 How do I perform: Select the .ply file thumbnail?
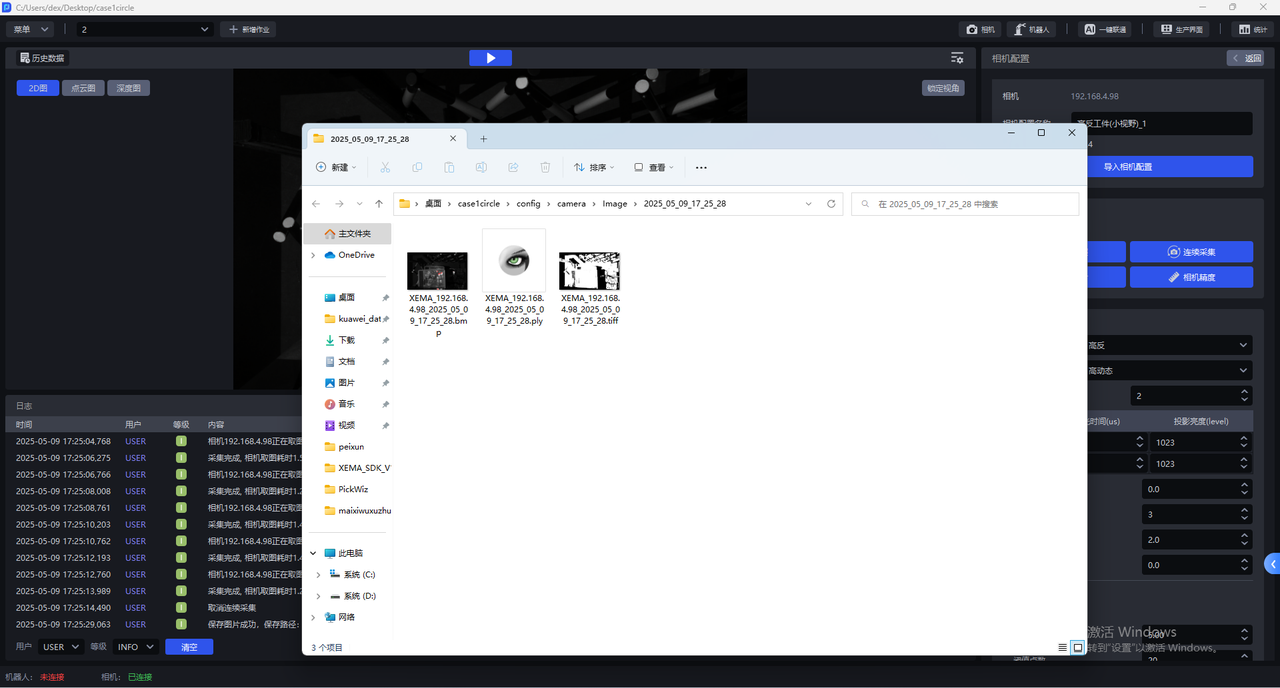pyautogui.click(x=514, y=260)
